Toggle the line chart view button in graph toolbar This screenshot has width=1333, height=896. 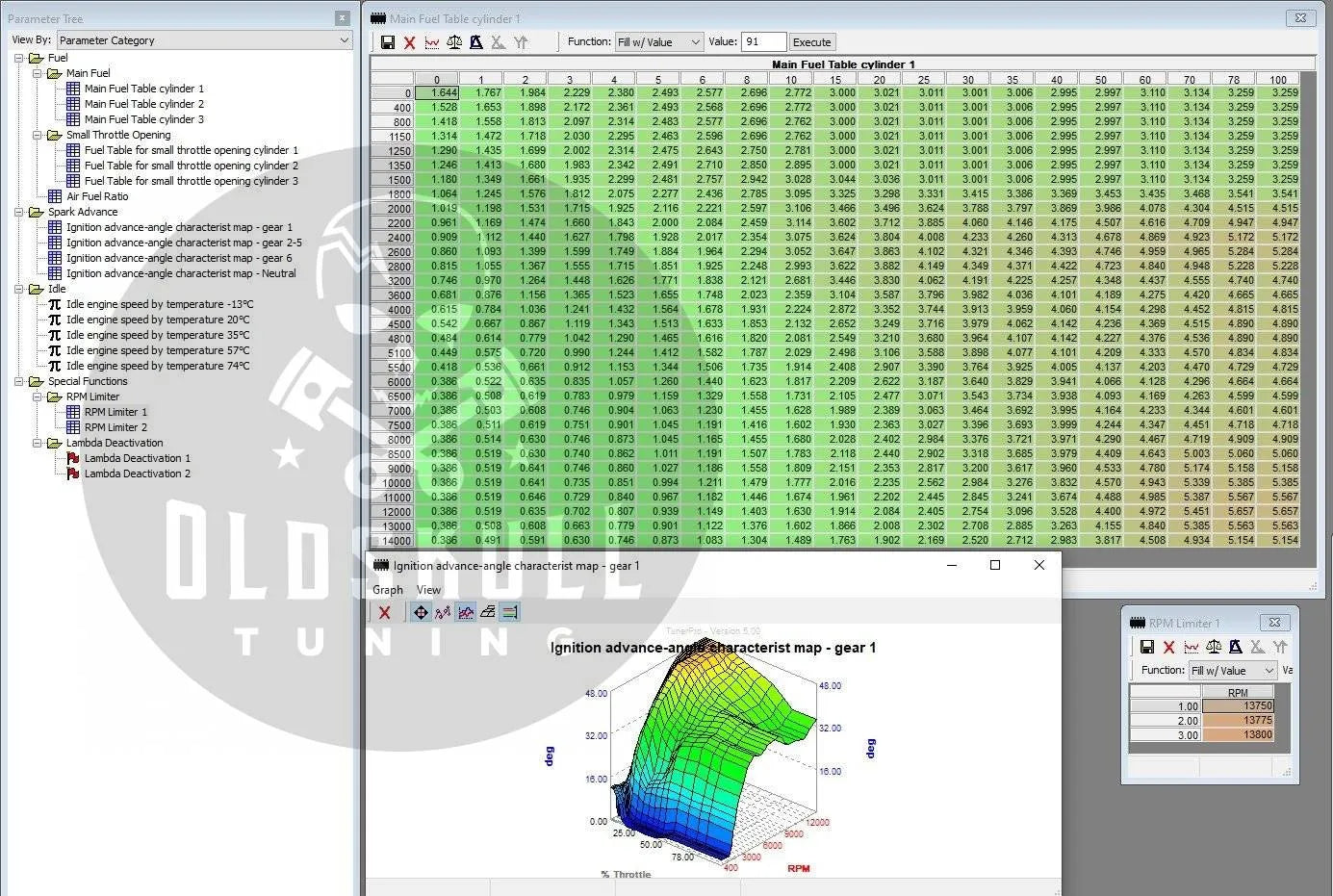(466, 612)
